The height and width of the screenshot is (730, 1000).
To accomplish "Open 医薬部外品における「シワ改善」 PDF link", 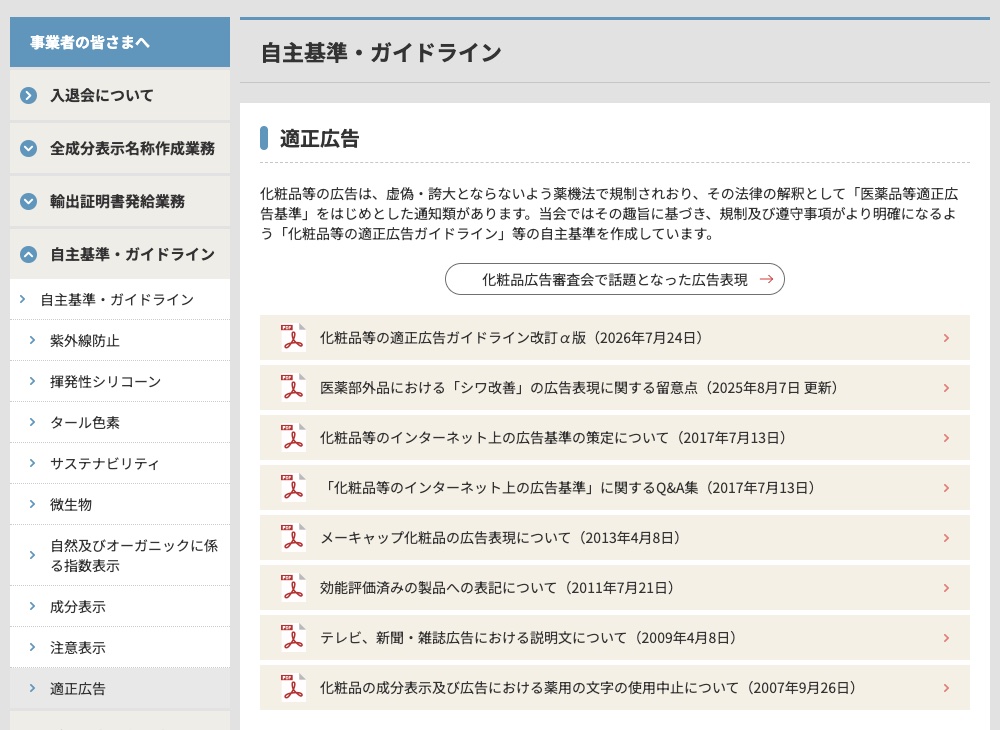I will 615,388.
